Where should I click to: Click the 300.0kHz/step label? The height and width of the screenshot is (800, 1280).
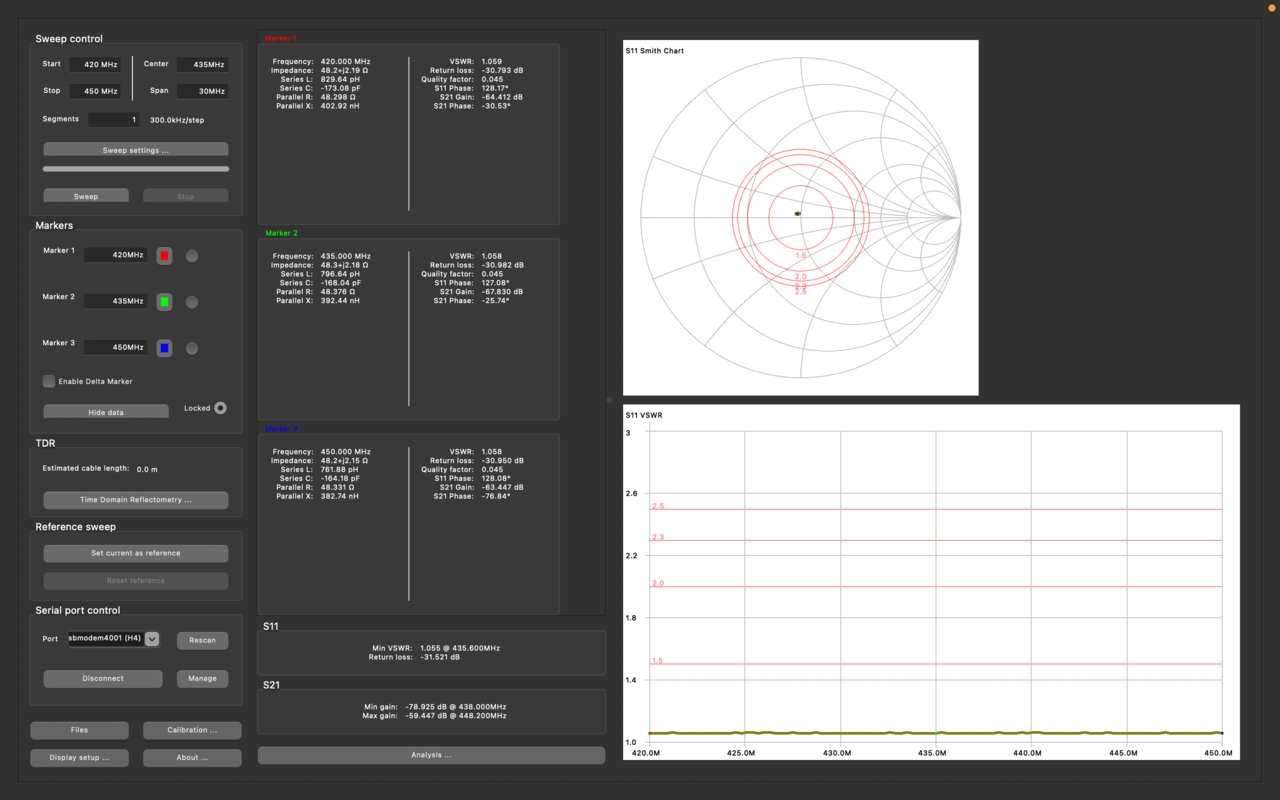178,120
